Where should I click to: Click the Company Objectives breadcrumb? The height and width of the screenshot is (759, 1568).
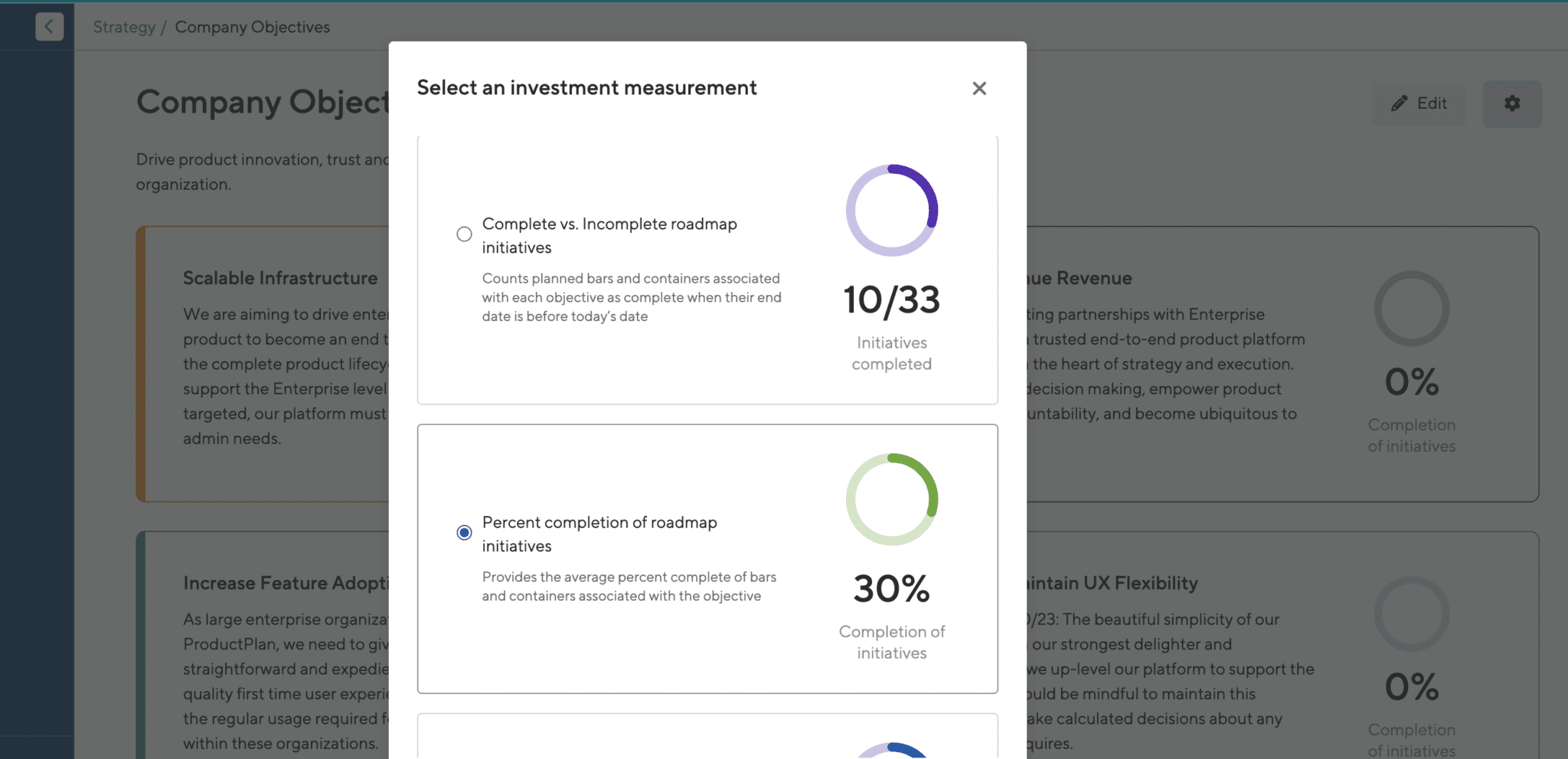tap(252, 27)
